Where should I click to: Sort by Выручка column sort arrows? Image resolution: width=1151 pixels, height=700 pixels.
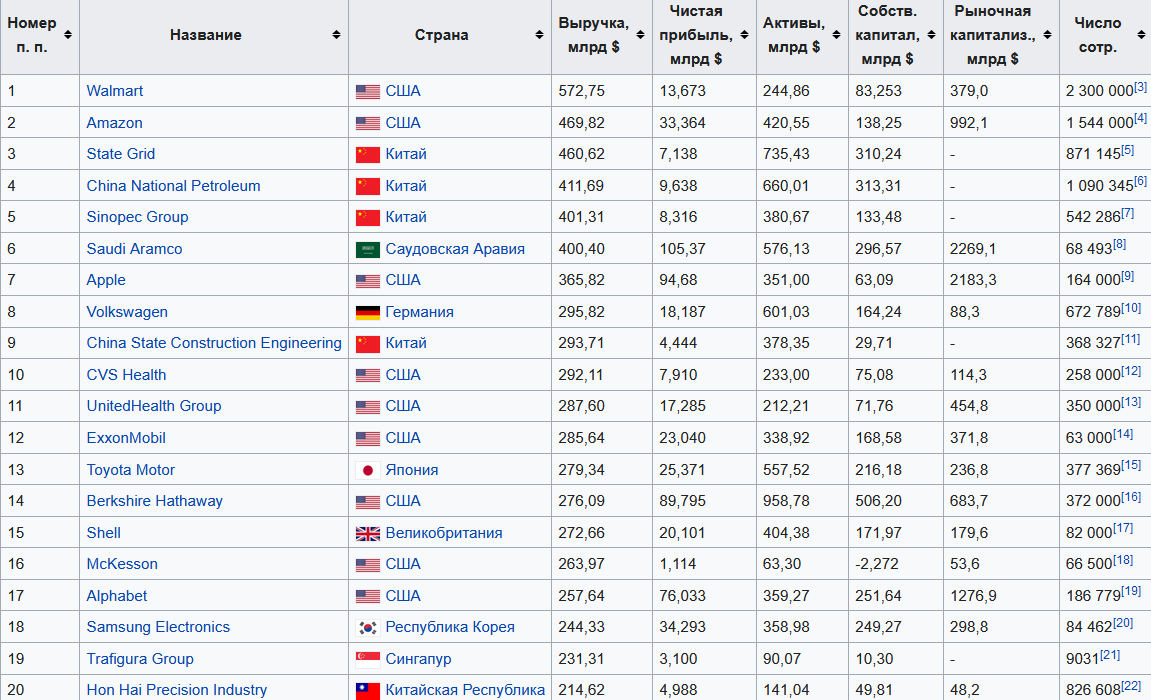coord(640,35)
